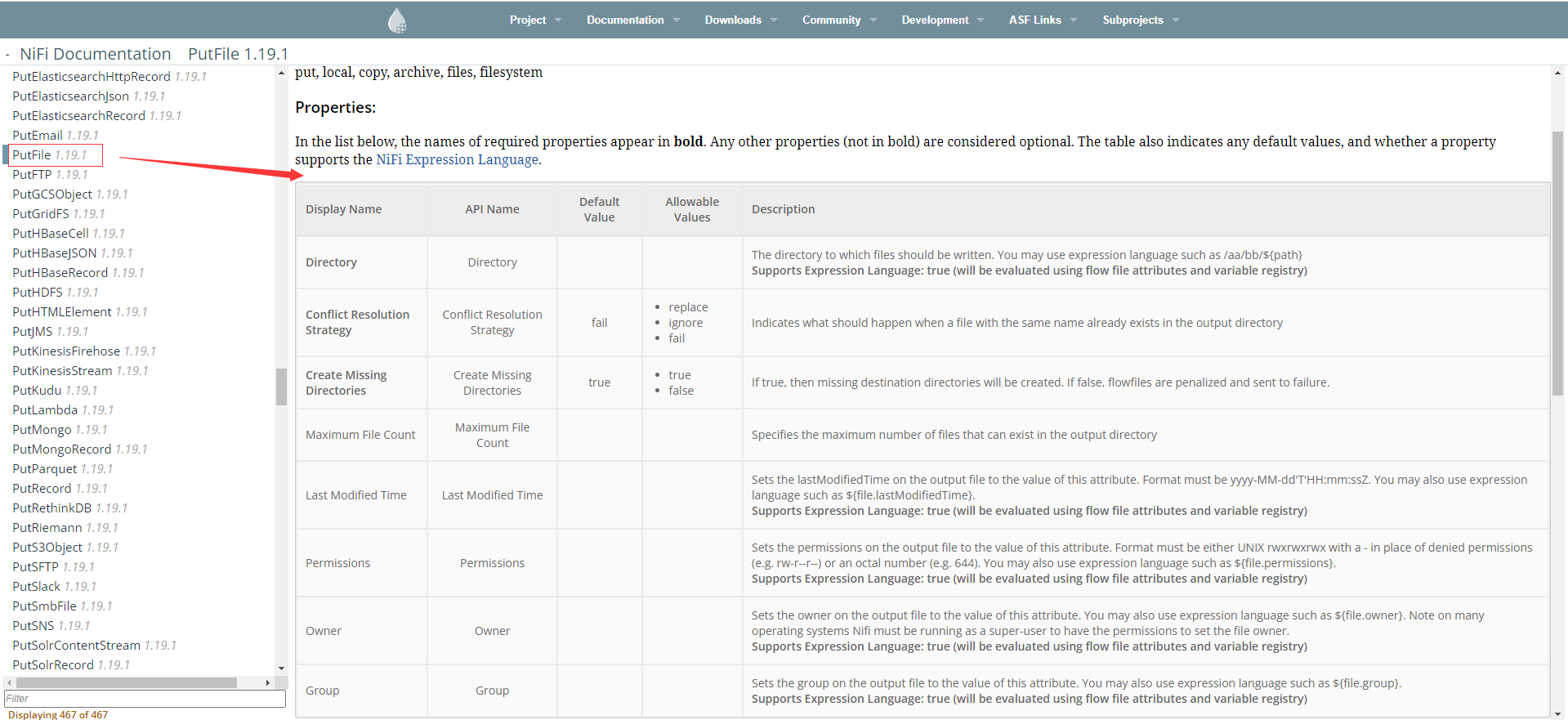Click the Default Value column header

(x=600, y=209)
